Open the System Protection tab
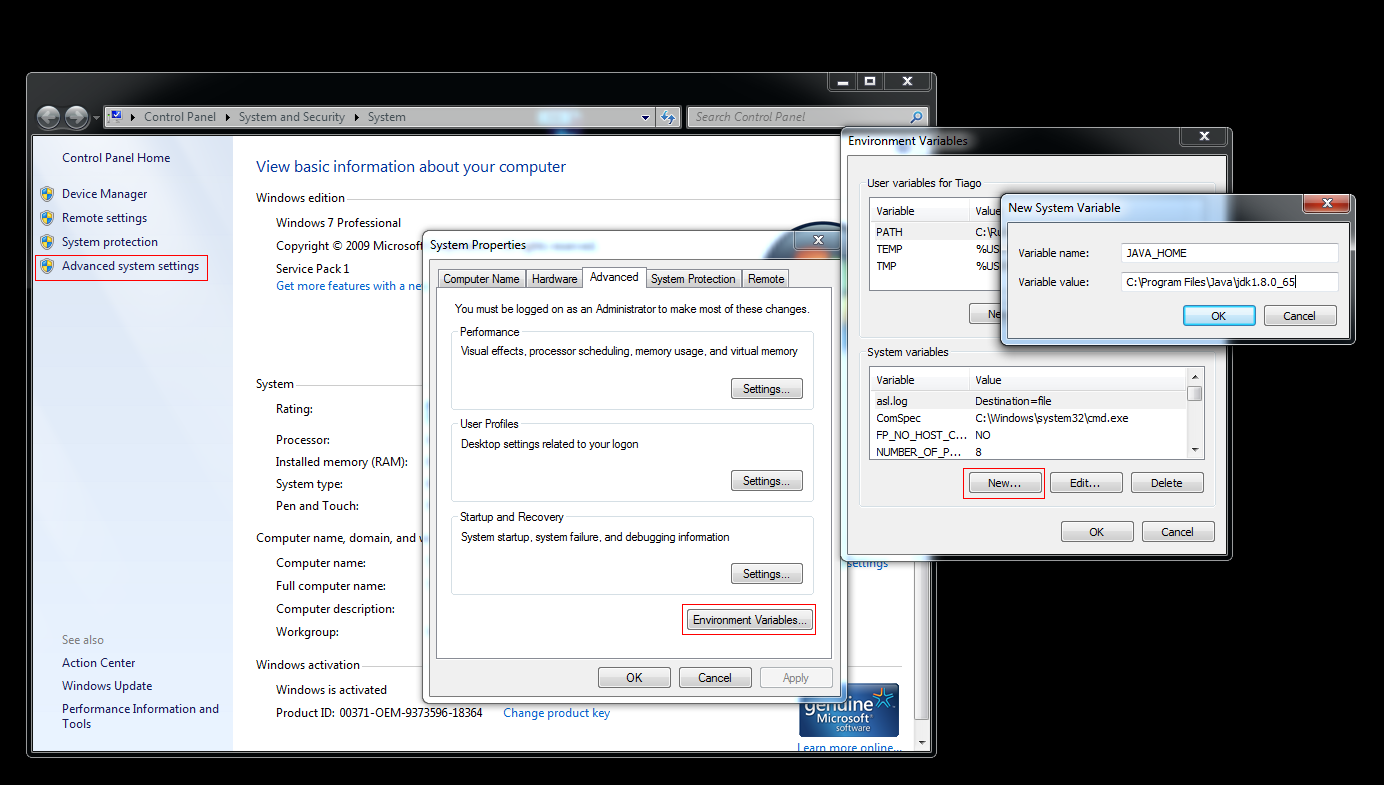This screenshot has height=785, width=1384. click(693, 279)
